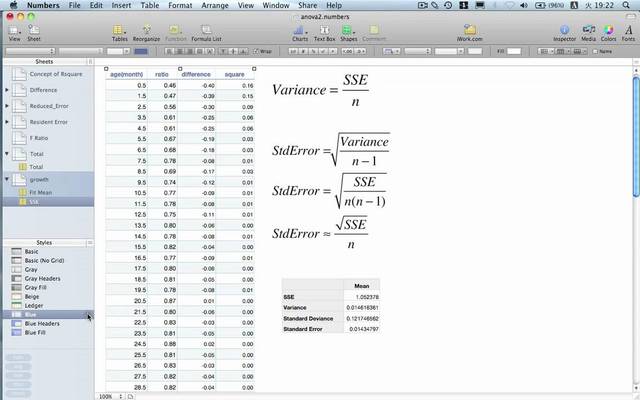
Task: Open the Table menu
Action: (x=150, y=5)
